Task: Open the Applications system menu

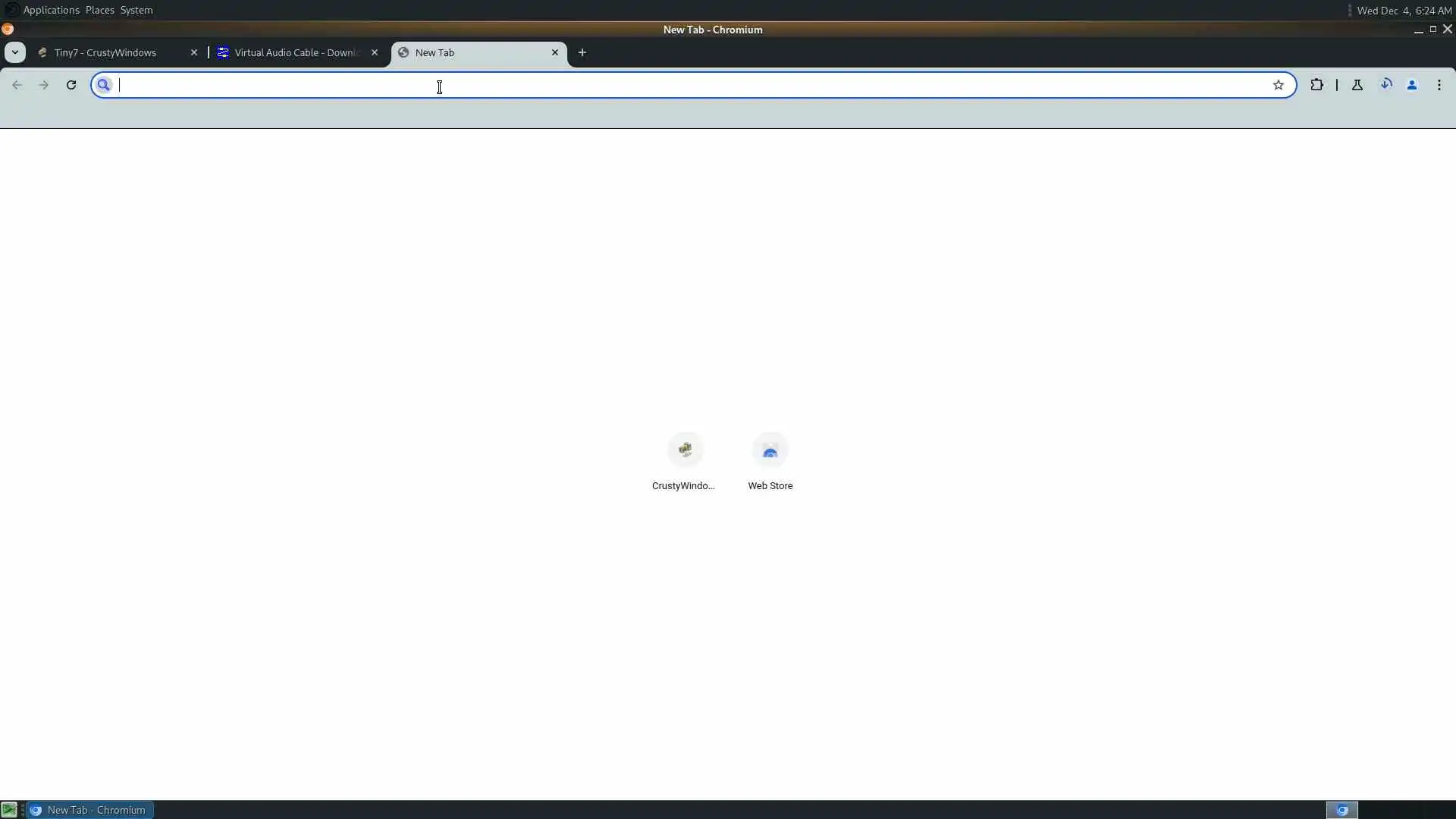Action: (x=51, y=10)
